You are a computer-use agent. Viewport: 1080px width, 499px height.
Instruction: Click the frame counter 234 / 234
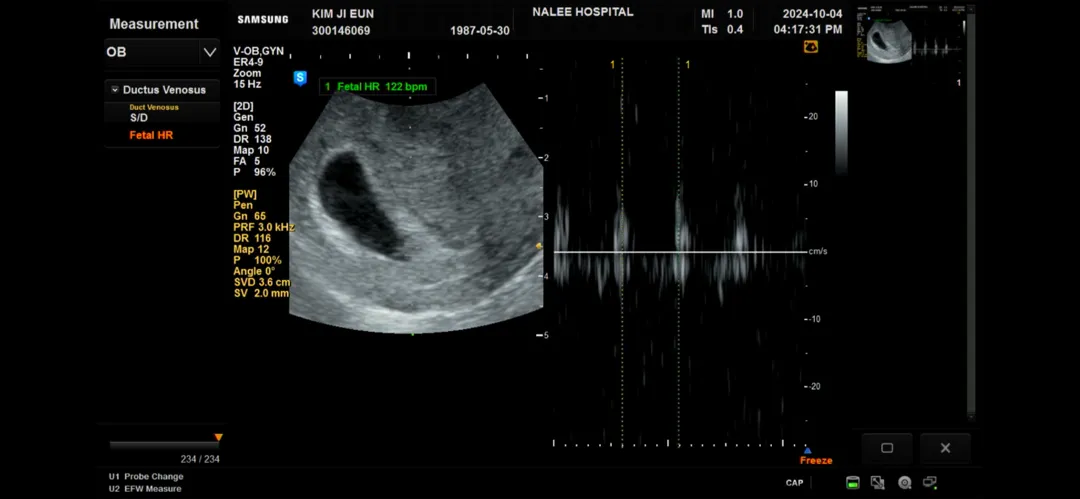click(200, 459)
